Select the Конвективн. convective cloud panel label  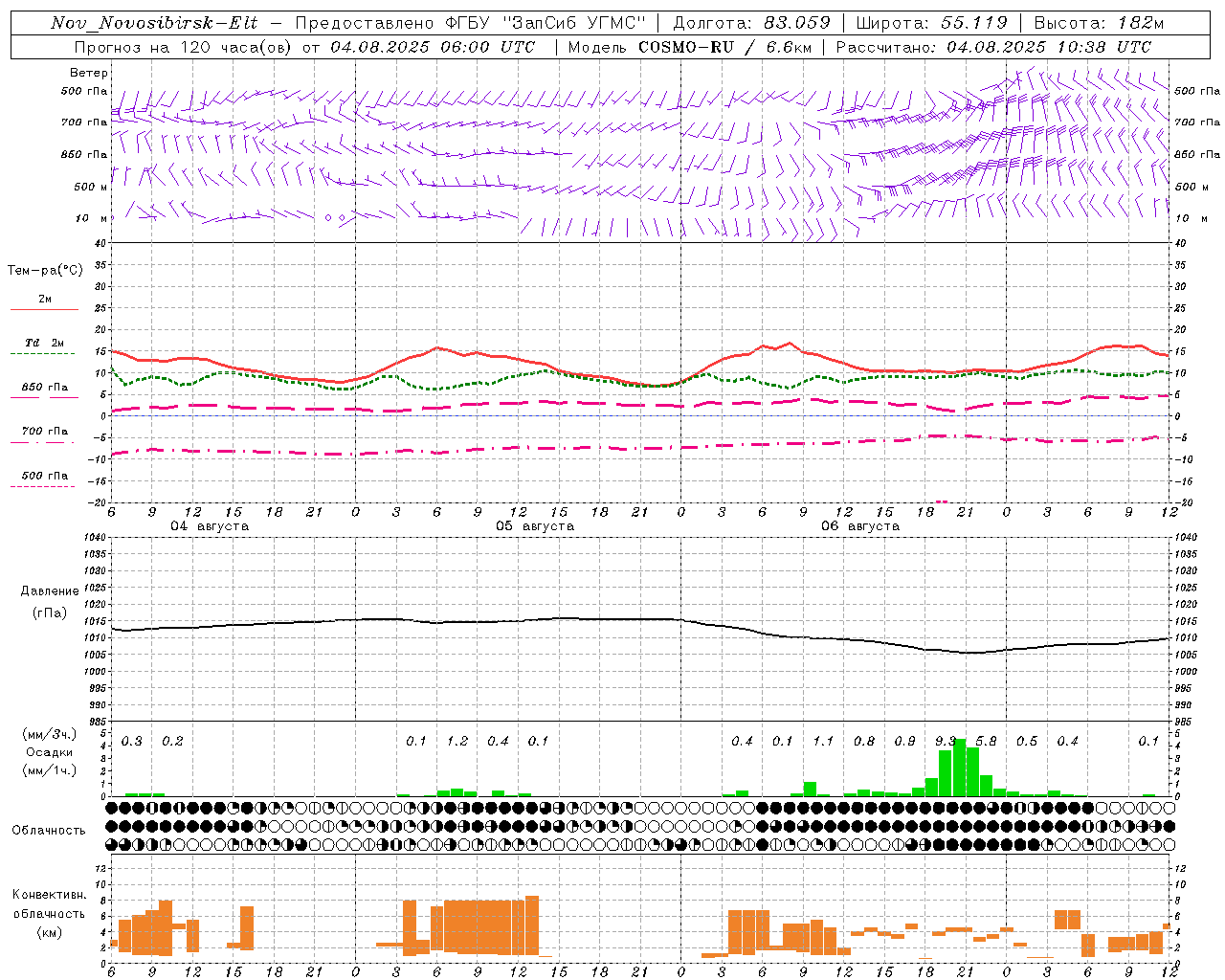49,895
